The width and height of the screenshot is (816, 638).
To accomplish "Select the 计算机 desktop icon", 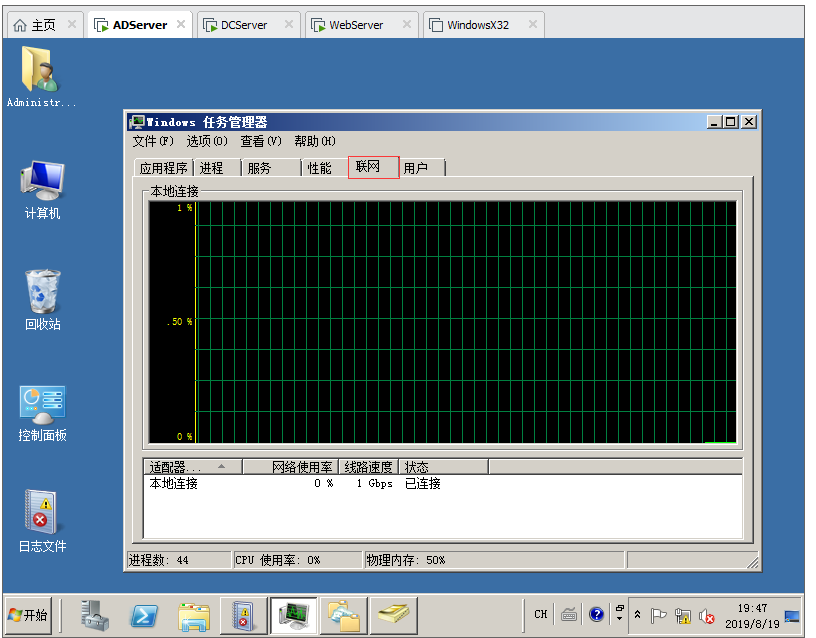I will coord(42,189).
